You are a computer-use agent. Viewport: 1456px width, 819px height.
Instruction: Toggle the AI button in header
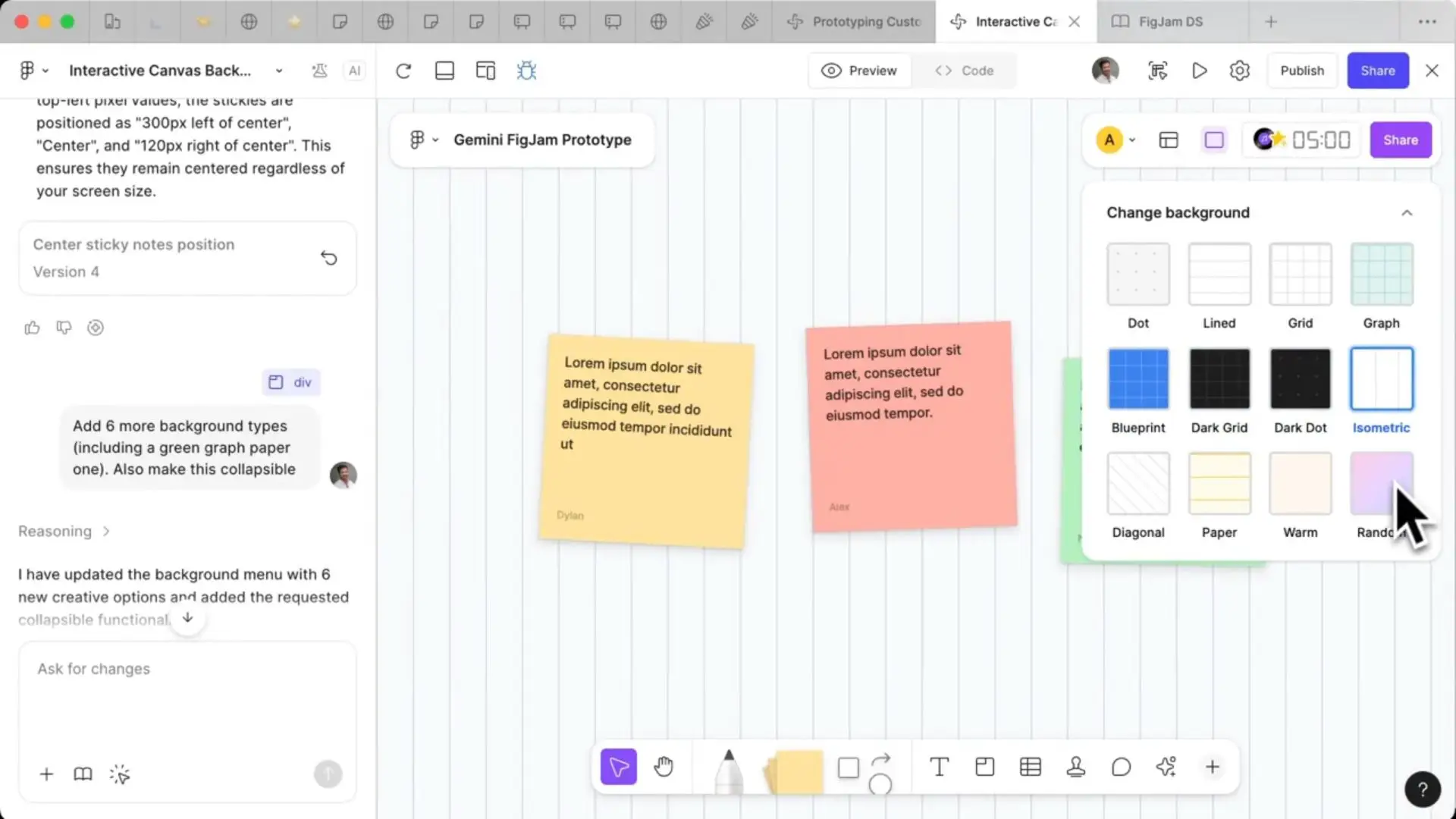point(354,71)
